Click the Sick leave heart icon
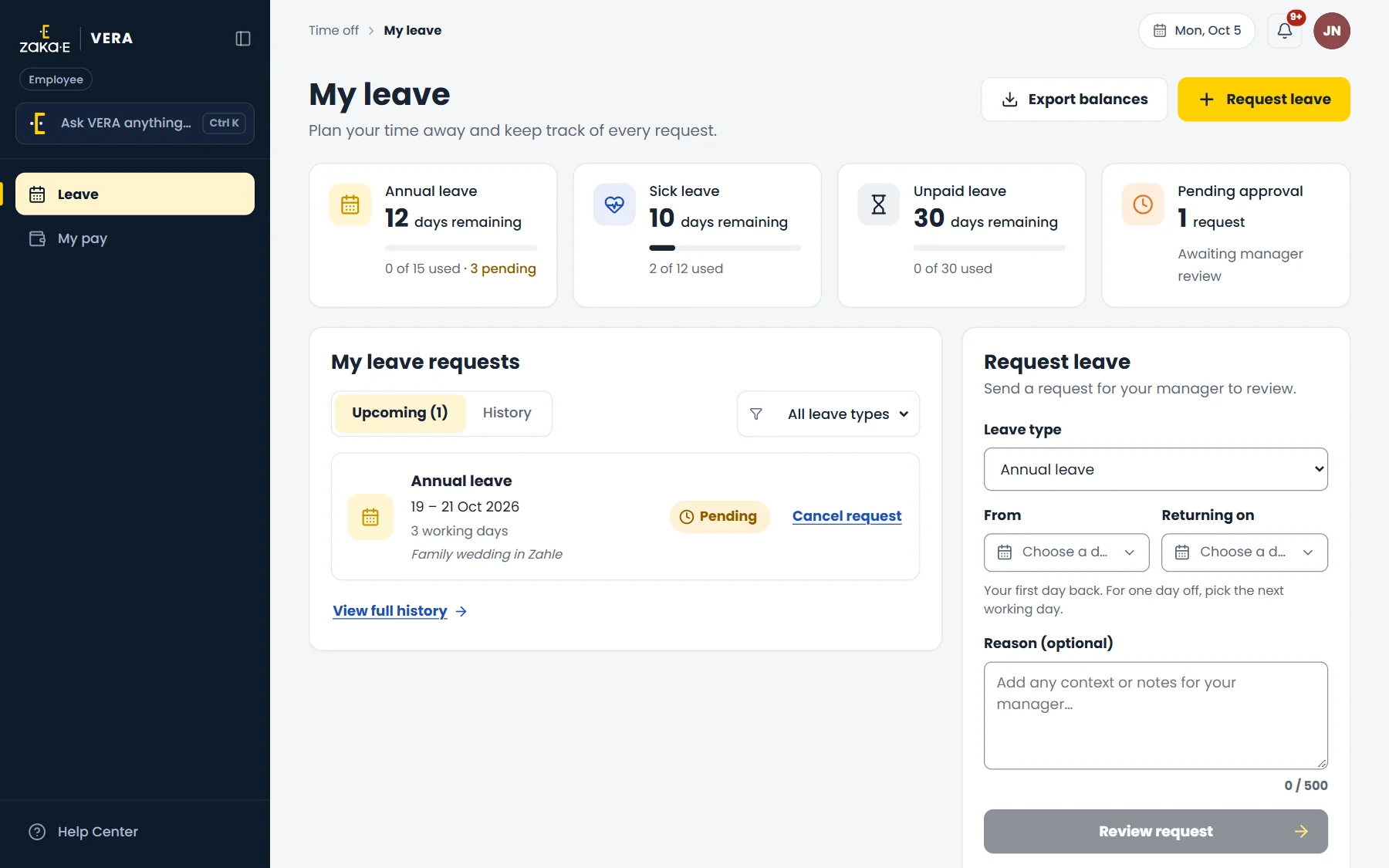This screenshot has height=868, width=1389. [614, 204]
